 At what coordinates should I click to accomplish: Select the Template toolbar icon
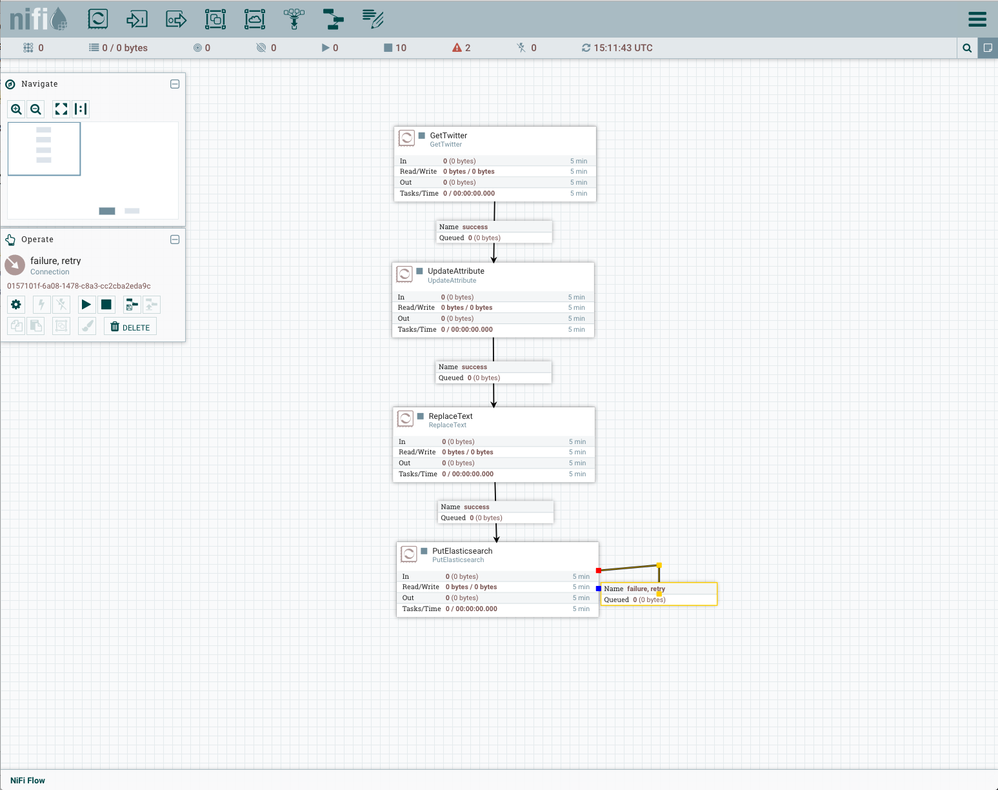point(333,18)
